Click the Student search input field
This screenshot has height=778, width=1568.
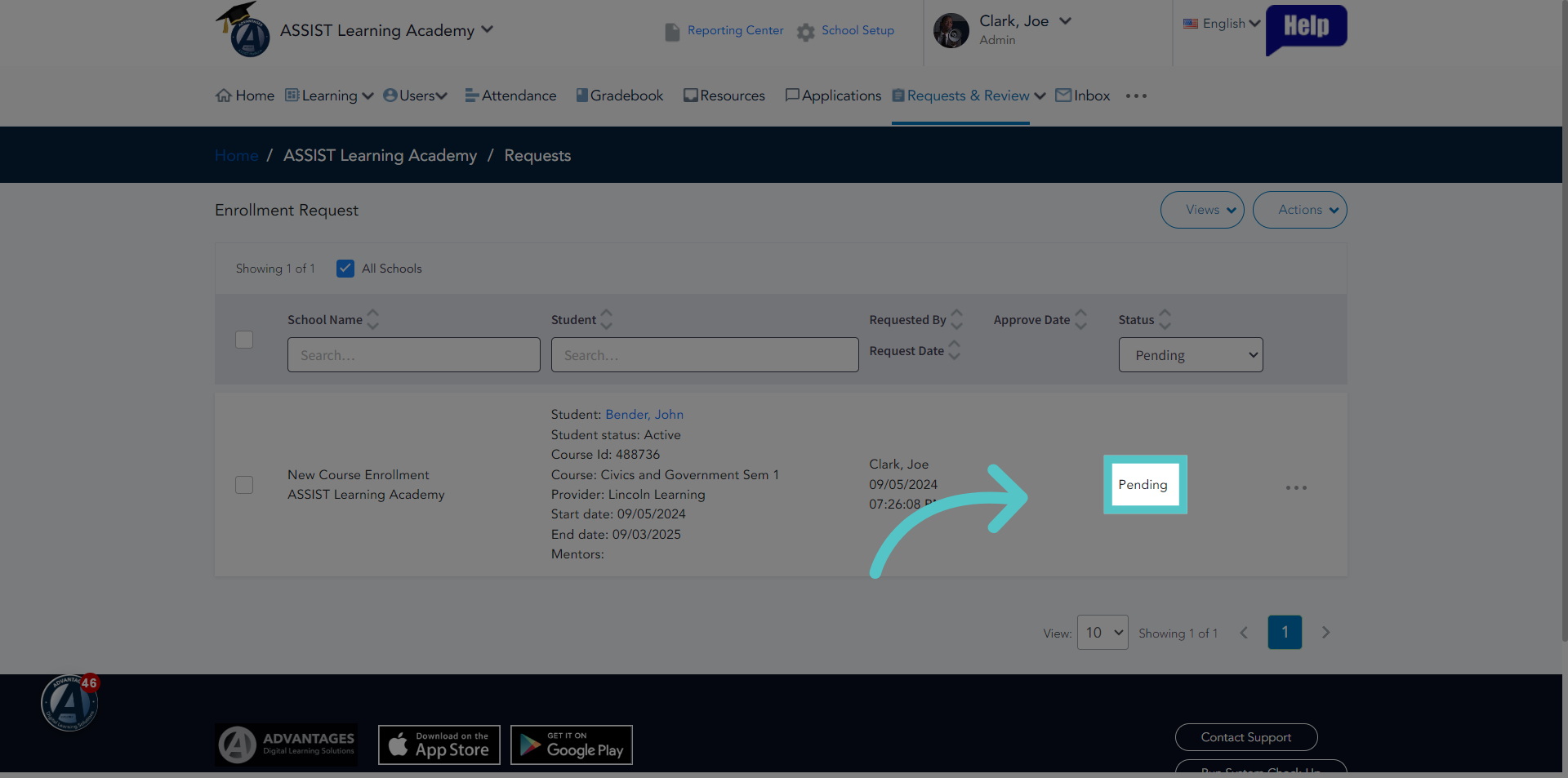705,355
